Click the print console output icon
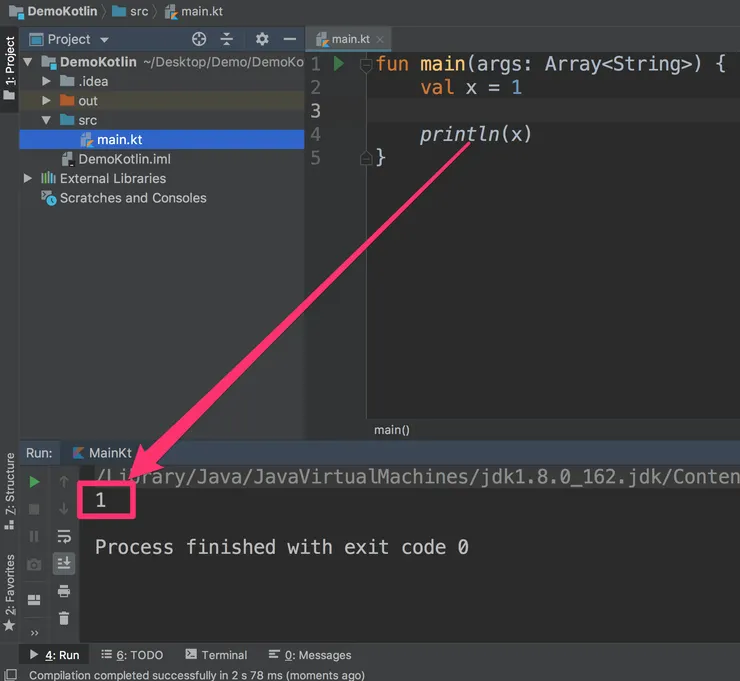 pos(64,591)
